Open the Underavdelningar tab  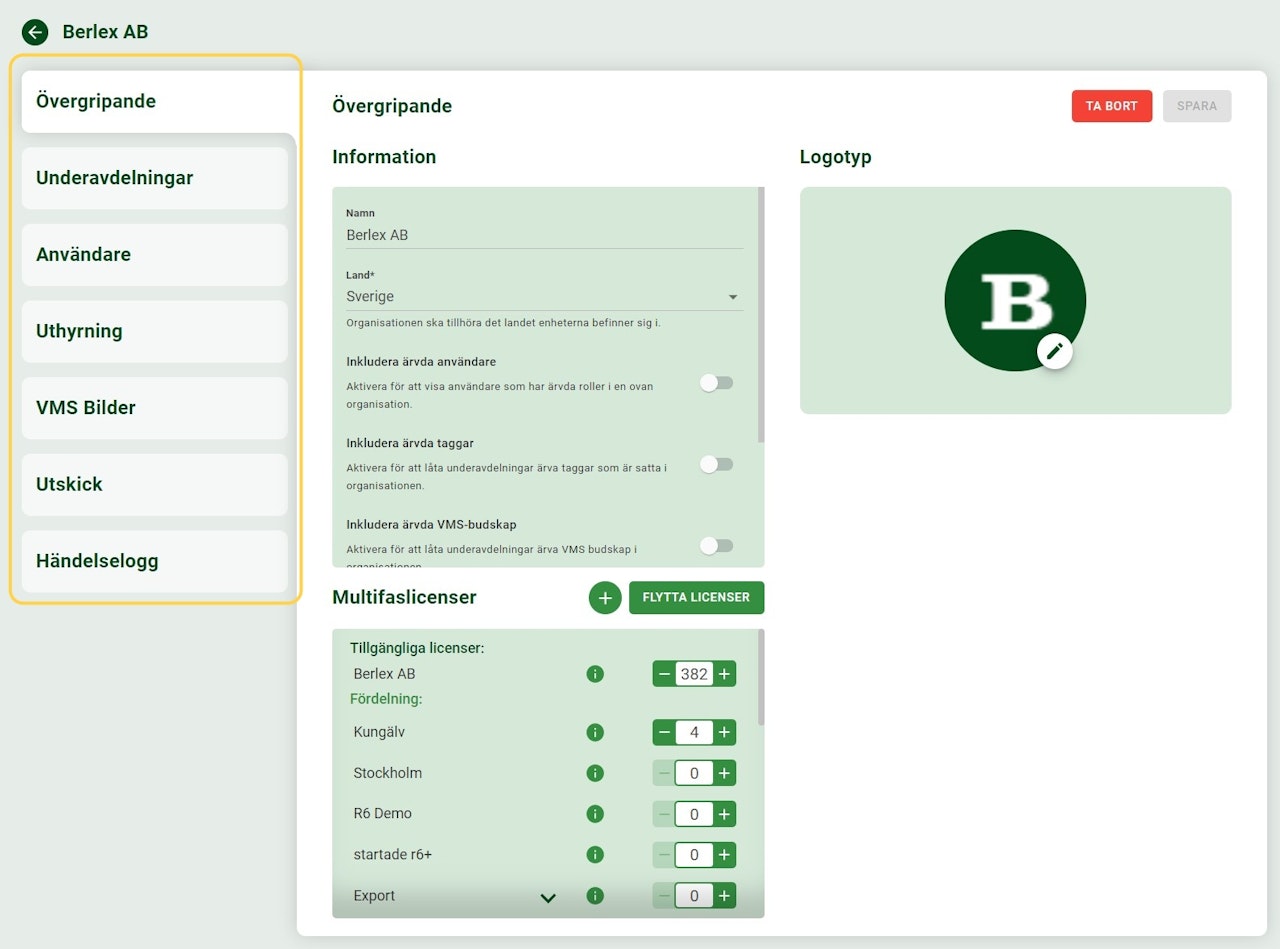point(154,178)
